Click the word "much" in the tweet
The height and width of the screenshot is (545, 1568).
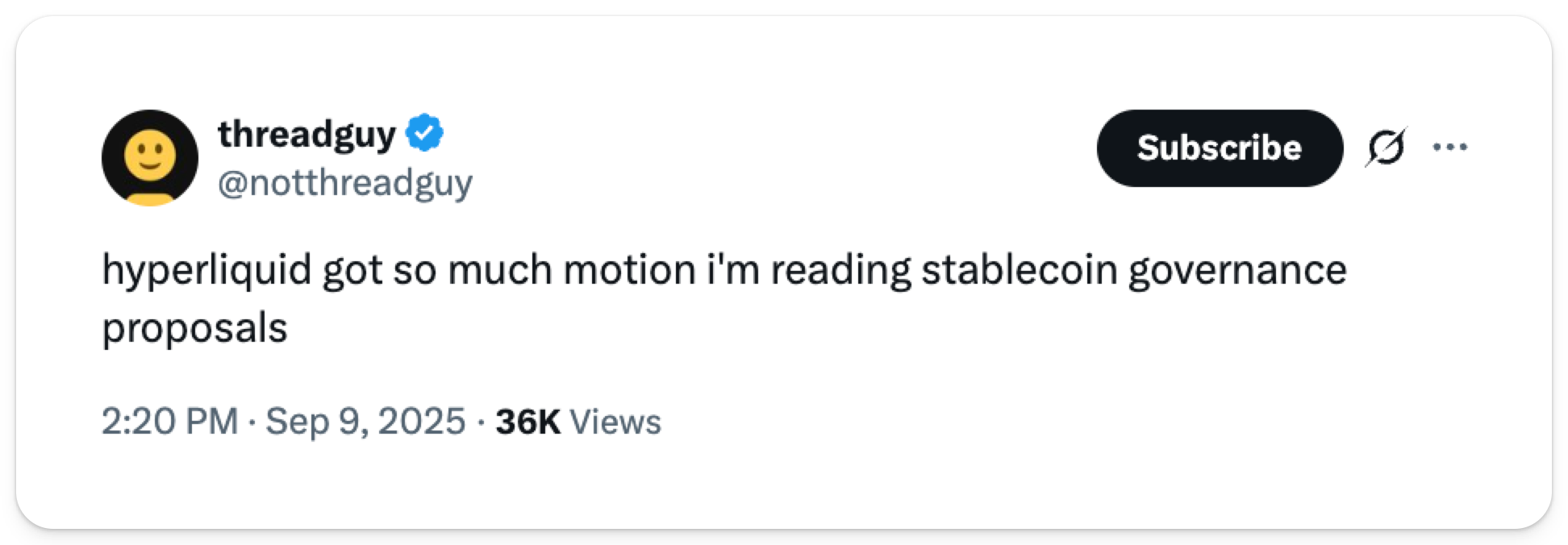[x=498, y=270]
